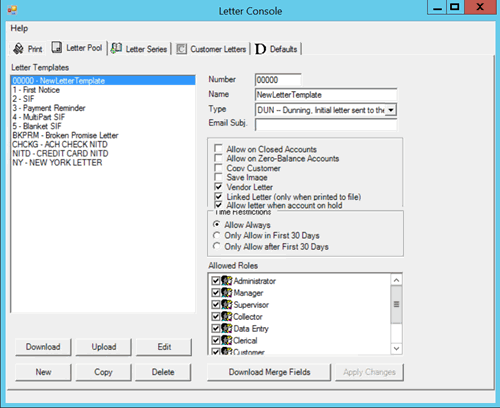Screen dimensions: 500x408
Task: Click the Print tab printer icon
Action: click(18, 49)
